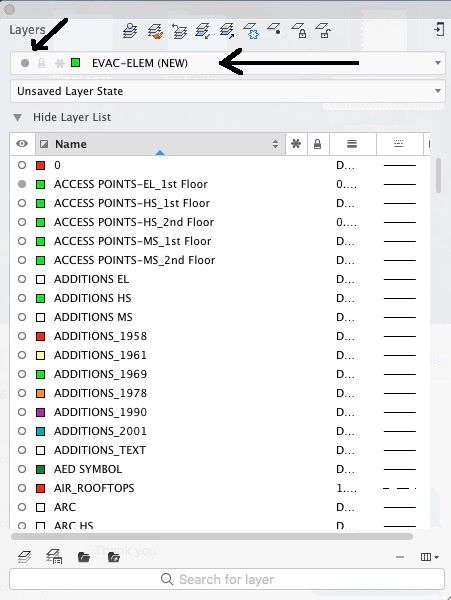
Task: Open linetype of AIR_ROOFTOPS layer
Action: (x=400, y=488)
